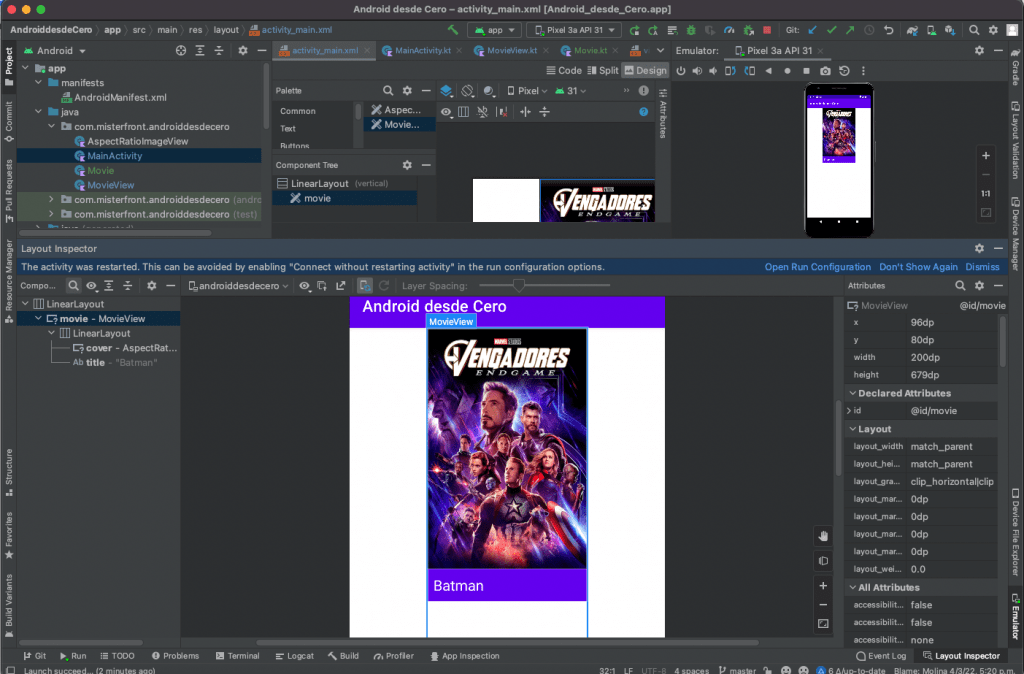Click the emulator volume up icon

tap(697, 71)
